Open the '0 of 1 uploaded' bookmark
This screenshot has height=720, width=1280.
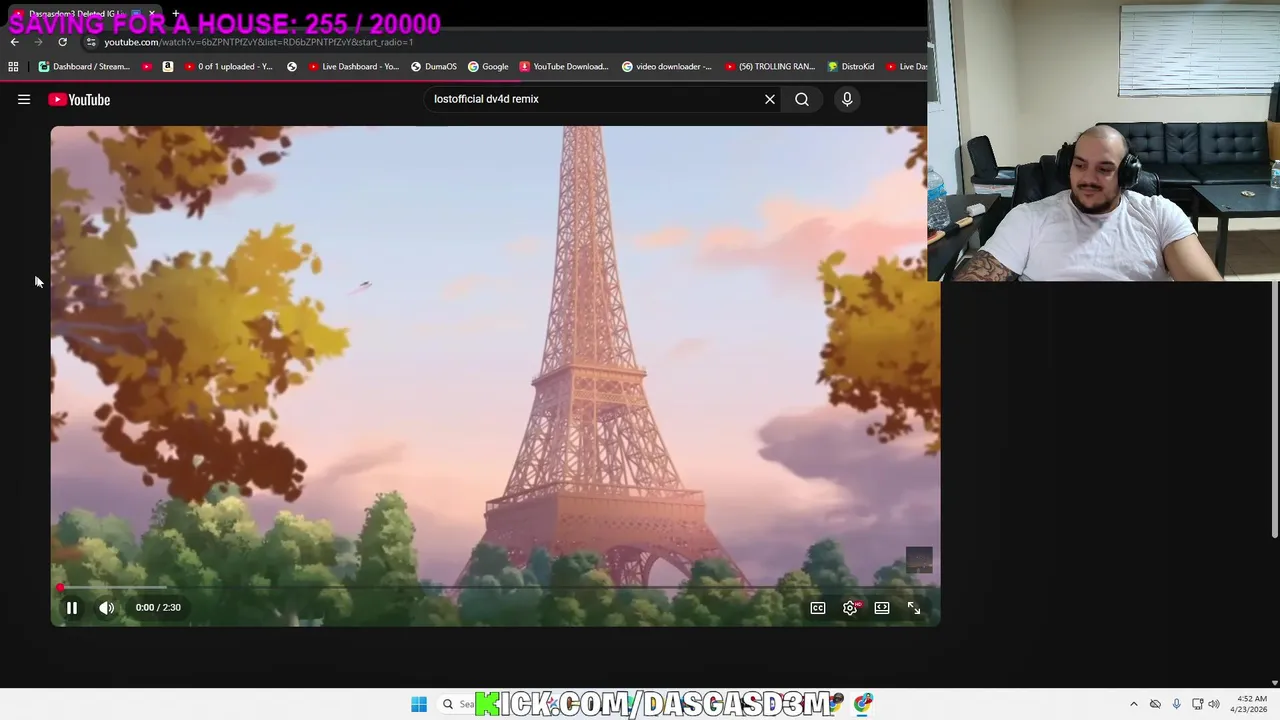click(229, 67)
